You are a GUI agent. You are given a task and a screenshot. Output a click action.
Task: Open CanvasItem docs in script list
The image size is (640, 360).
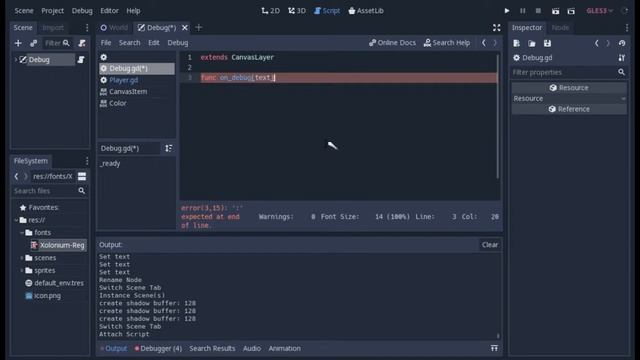pos(136,91)
